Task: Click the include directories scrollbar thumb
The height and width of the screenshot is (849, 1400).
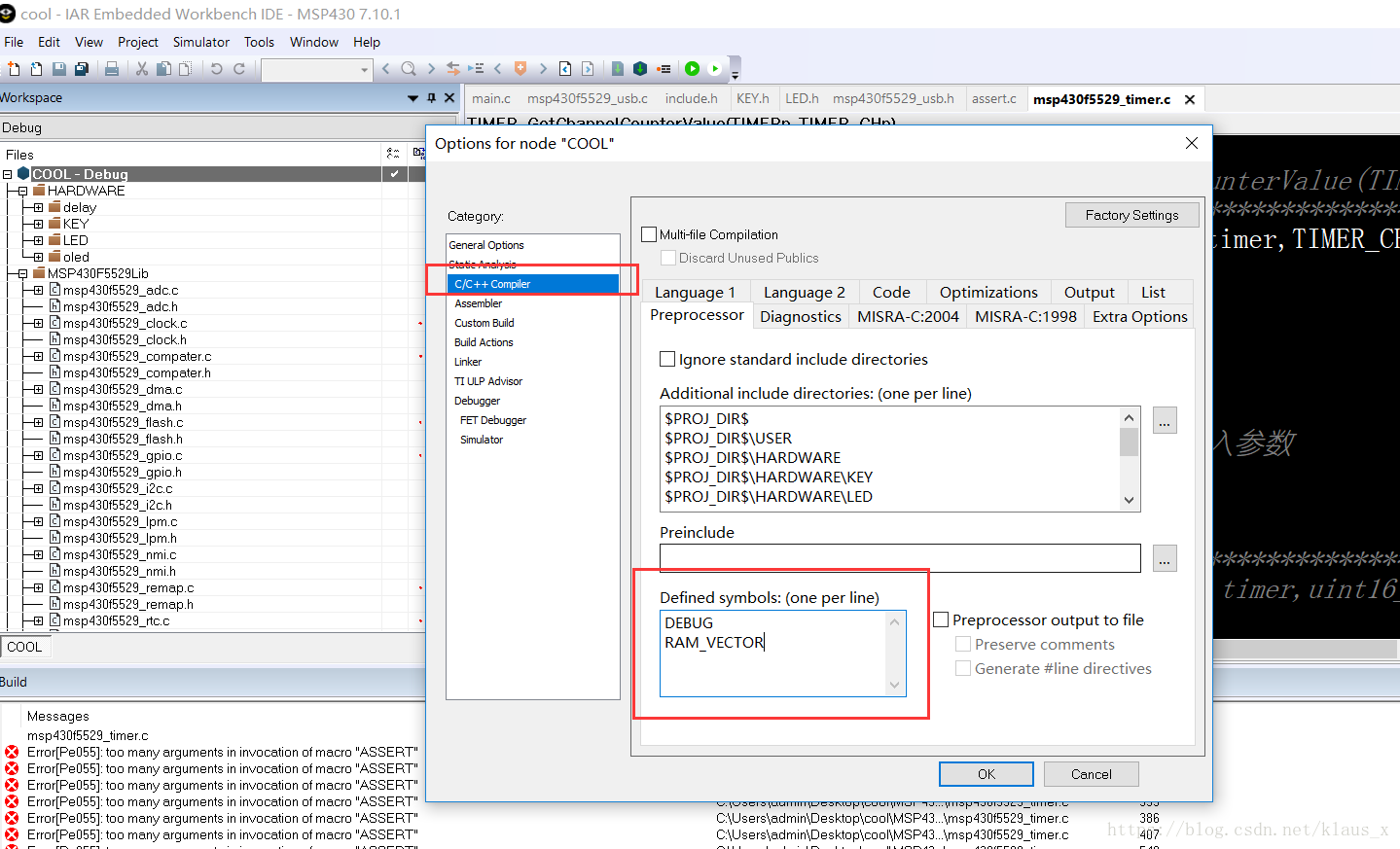Action: pos(1129,442)
